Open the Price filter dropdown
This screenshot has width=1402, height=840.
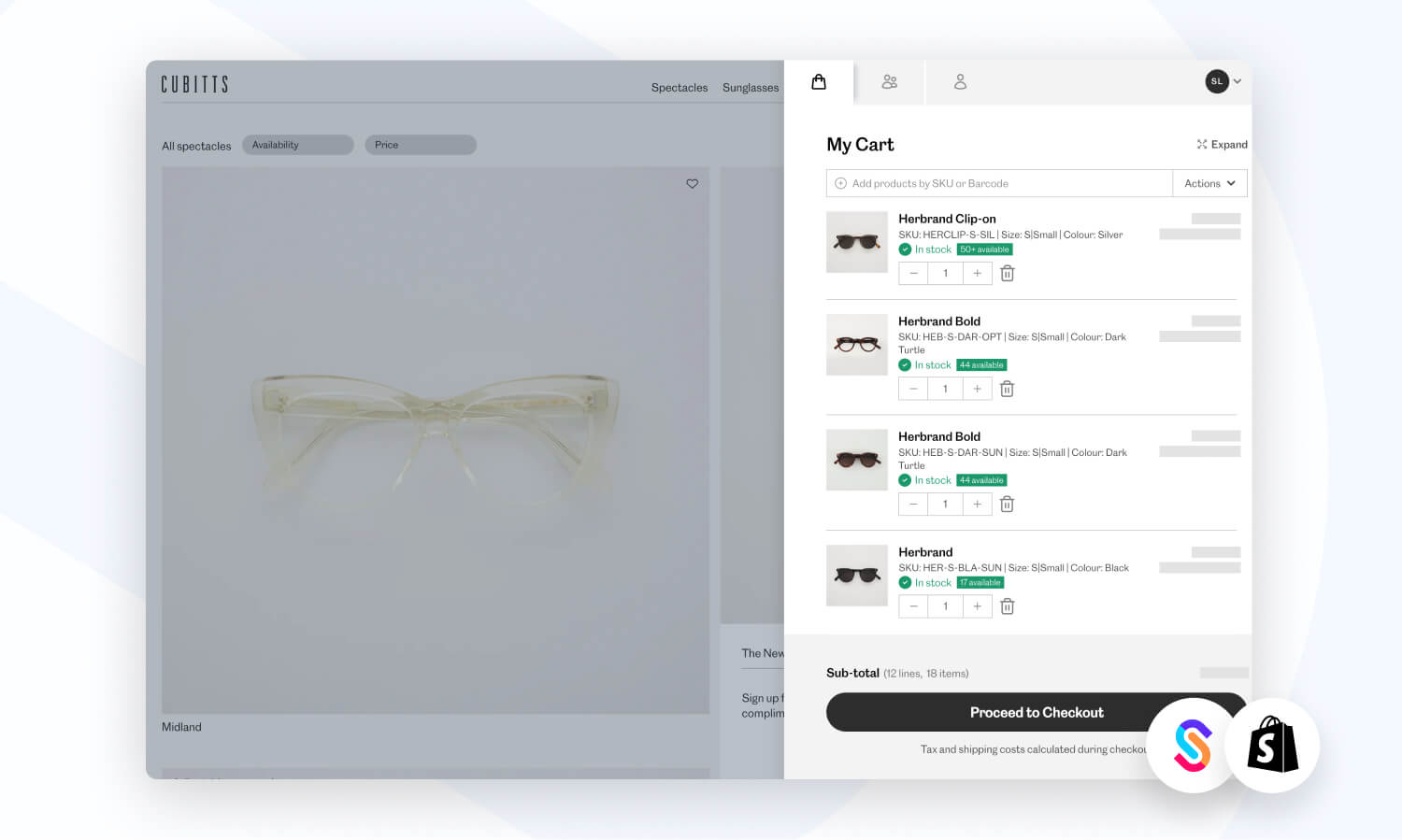coord(420,146)
